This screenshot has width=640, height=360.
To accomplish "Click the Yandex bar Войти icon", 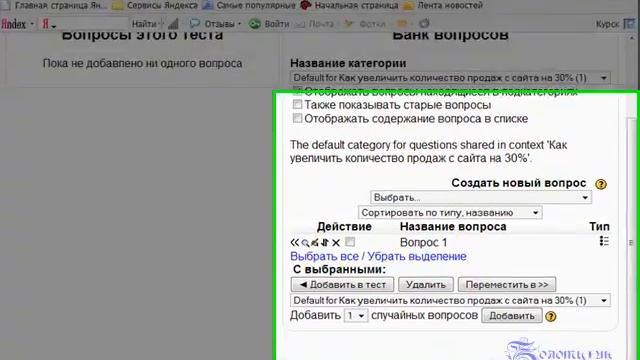I will click(x=255, y=24).
